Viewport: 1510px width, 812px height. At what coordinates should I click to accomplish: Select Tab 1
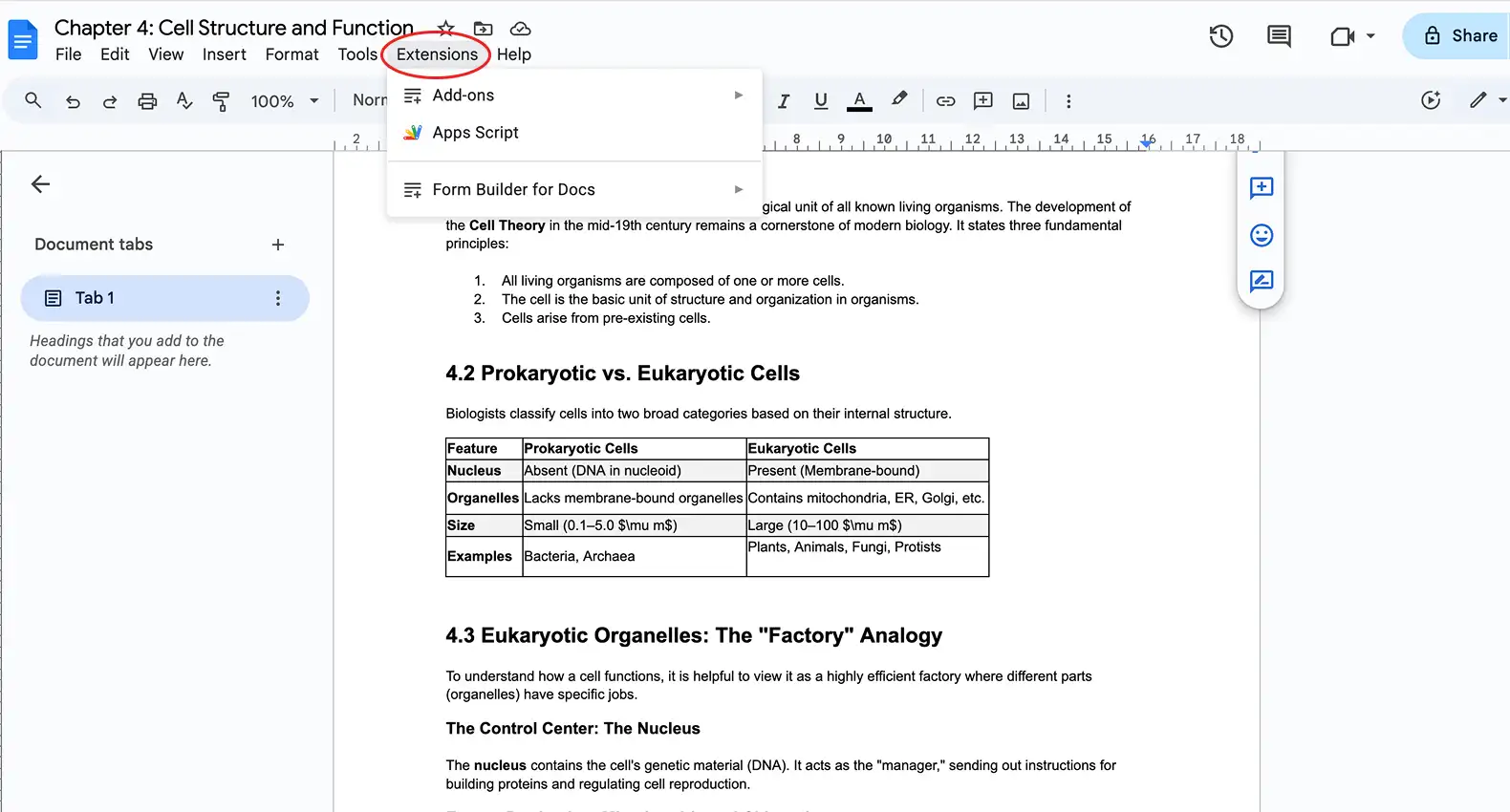(164, 298)
